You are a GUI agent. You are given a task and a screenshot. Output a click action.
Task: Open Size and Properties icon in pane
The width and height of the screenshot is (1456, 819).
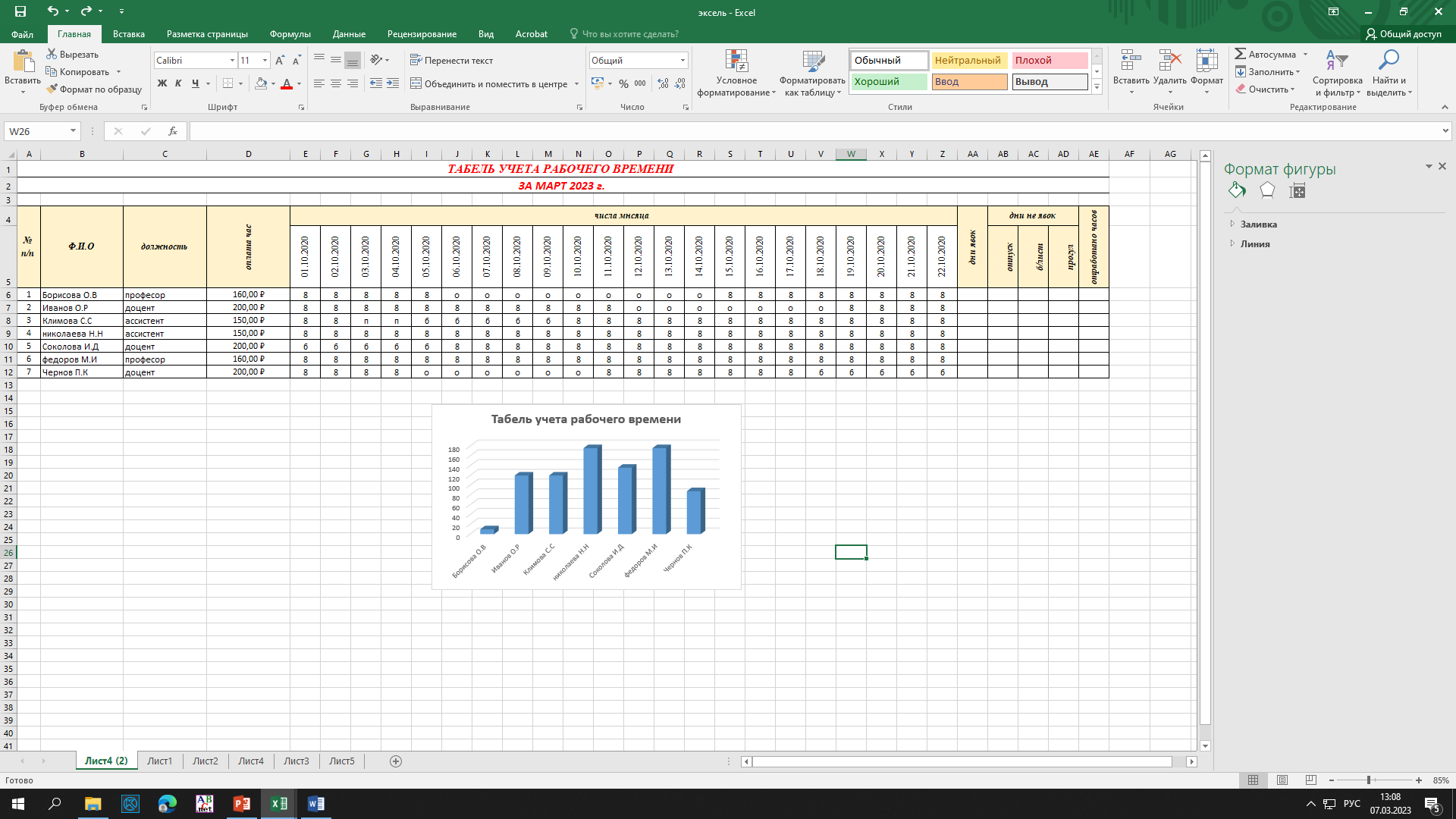(x=1298, y=190)
